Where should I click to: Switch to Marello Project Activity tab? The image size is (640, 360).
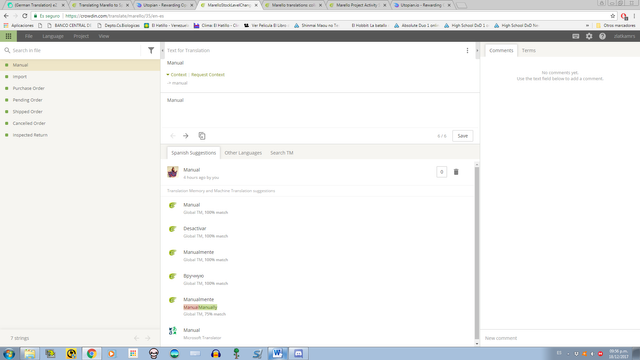point(358,5)
